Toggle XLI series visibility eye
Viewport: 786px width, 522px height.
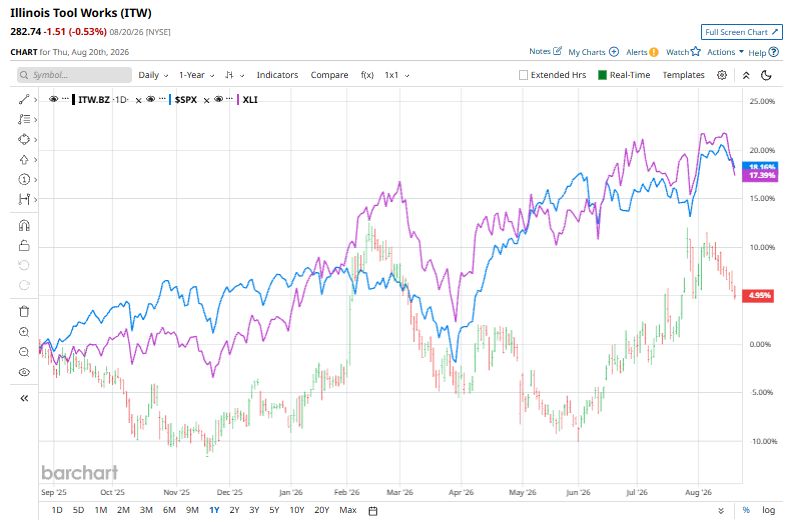[219, 99]
